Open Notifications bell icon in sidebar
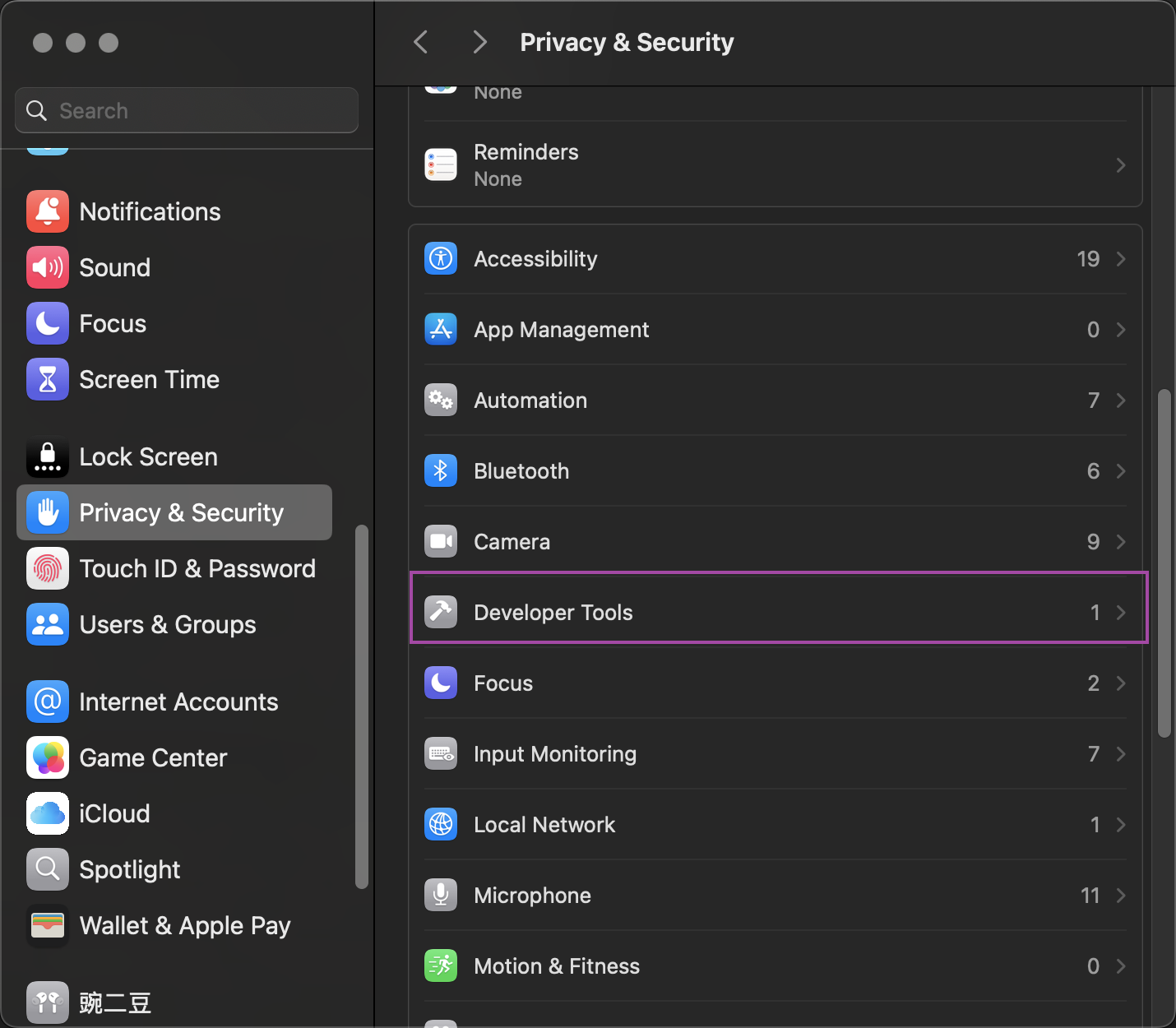The height and width of the screenshot is (1028, 1176). 48,211
